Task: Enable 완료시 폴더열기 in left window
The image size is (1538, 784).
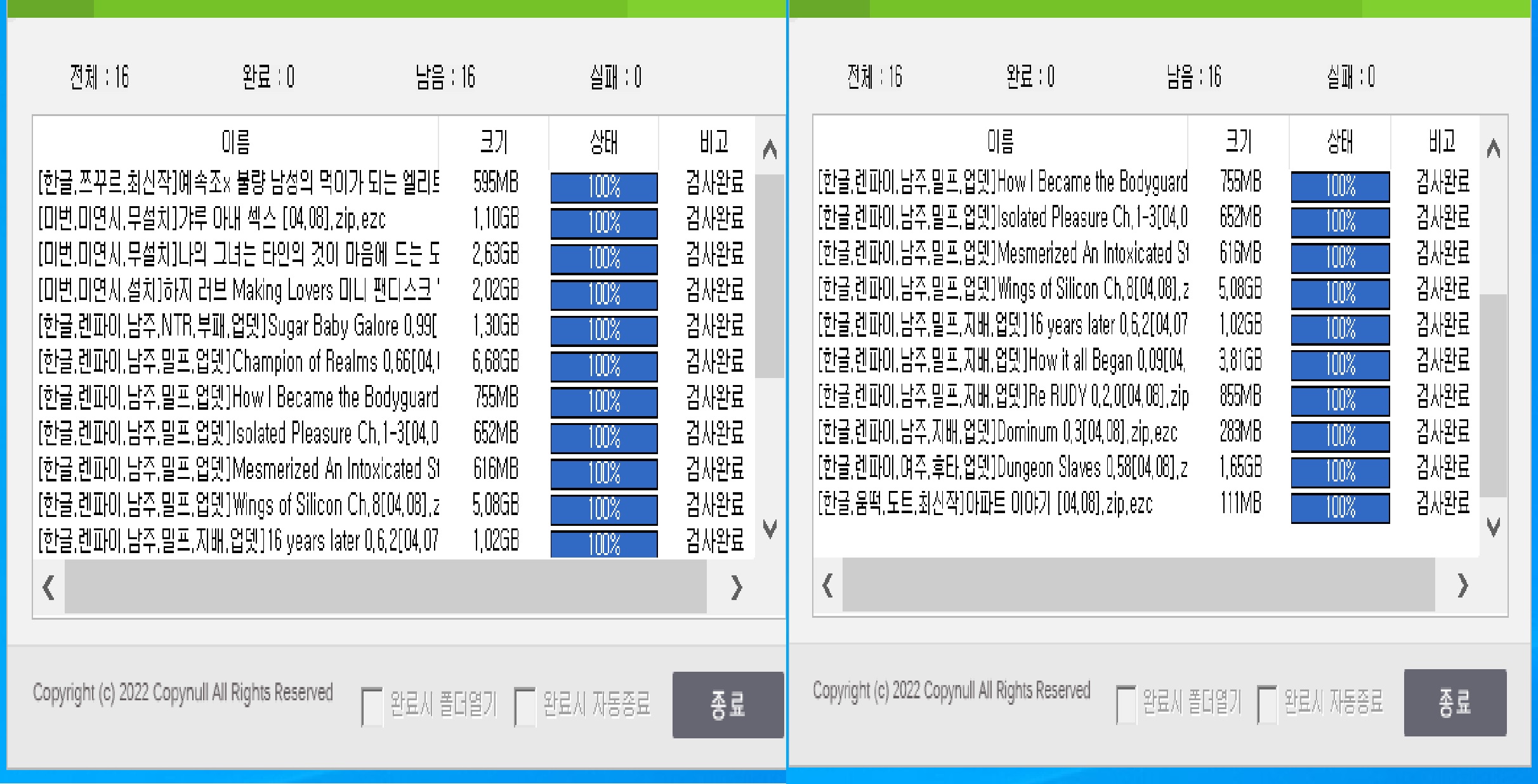Action: point(371,705)
